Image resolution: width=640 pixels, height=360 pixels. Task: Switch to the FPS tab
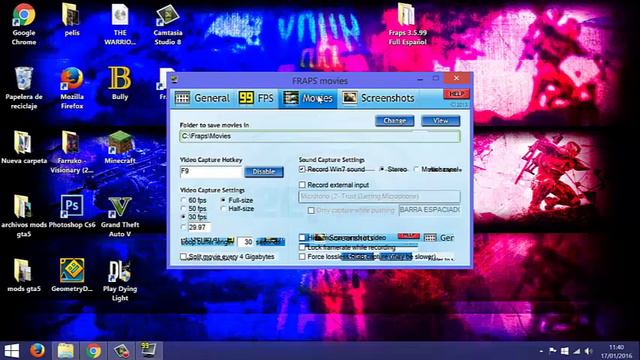(256, 98)
